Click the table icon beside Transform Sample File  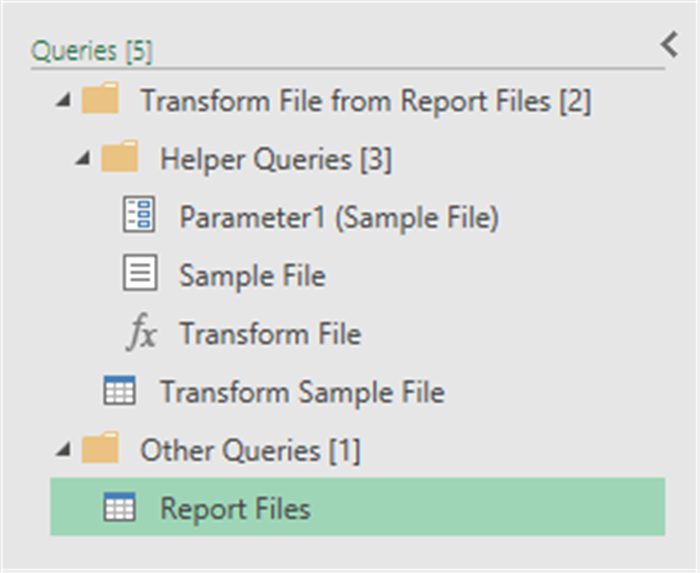pyautogui.click(x=119, y=391)
